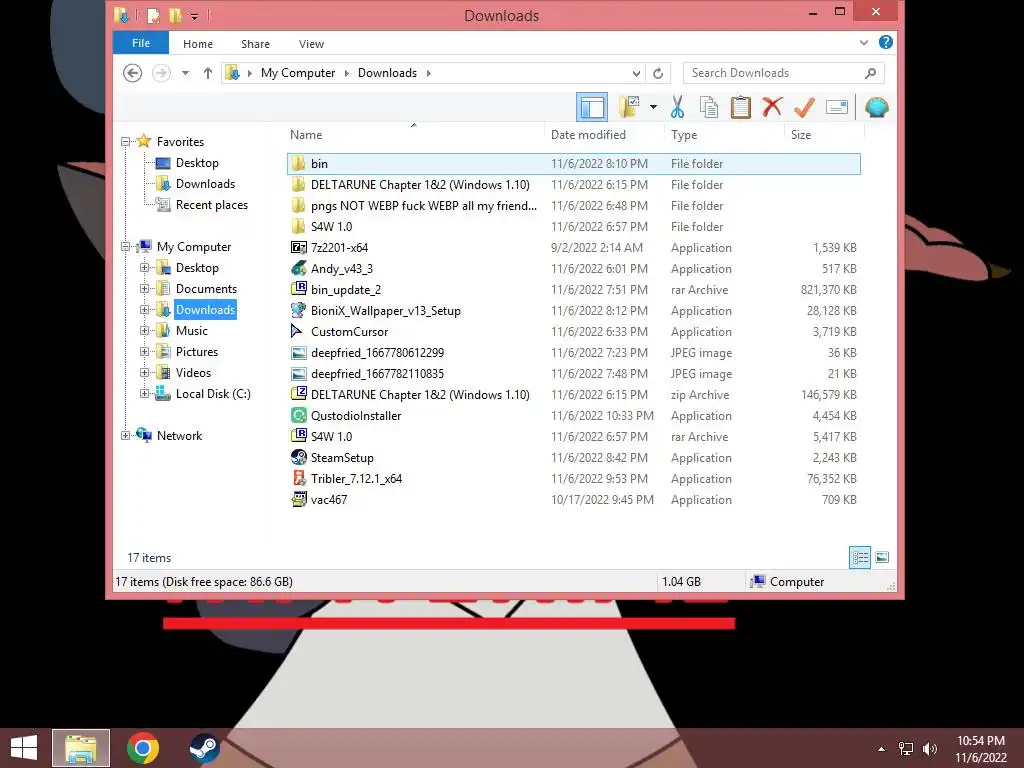Click the Forward navigation arrow
The image size is (1024, 768).
pos(161,73)
